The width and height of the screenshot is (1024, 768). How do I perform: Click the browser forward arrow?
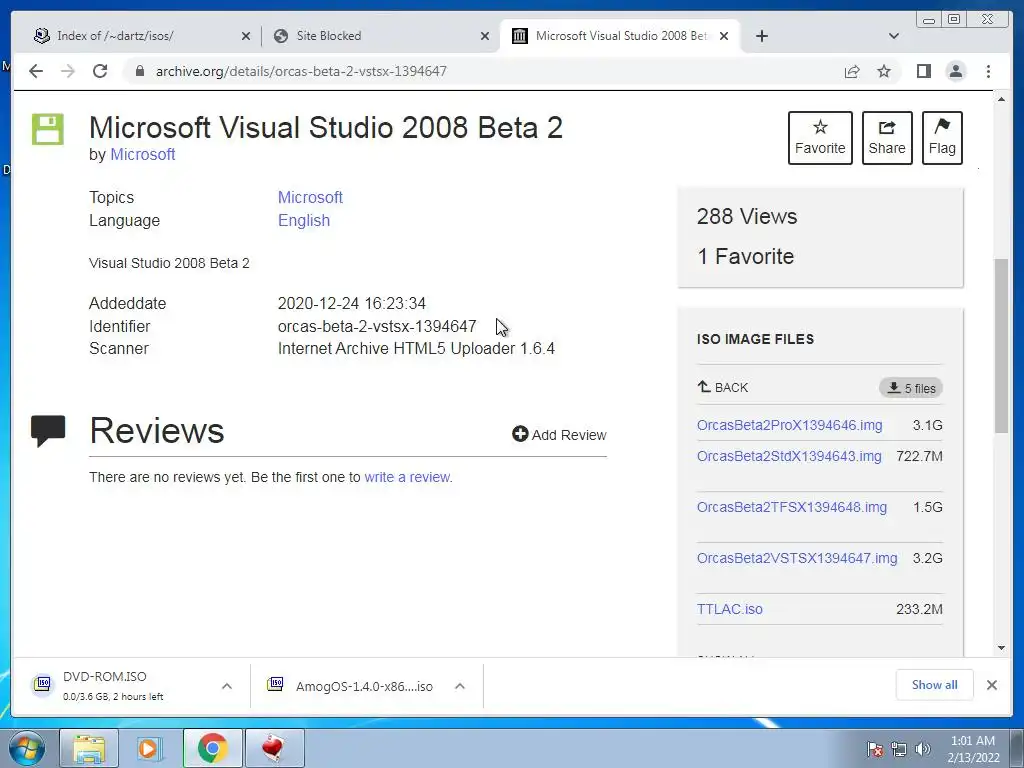coord(68,71)
